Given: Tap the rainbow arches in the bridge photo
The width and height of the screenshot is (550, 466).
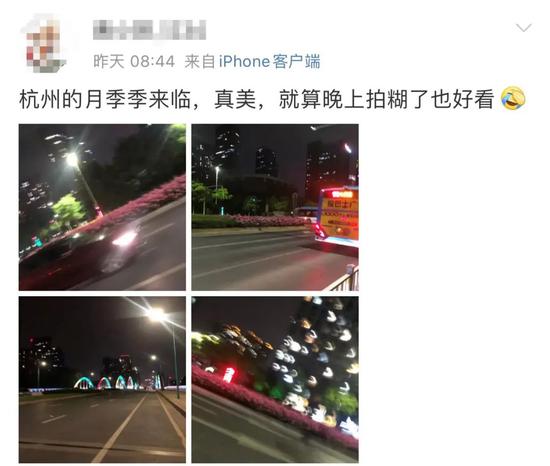Looking at the screenshot, I should point(118,382).
